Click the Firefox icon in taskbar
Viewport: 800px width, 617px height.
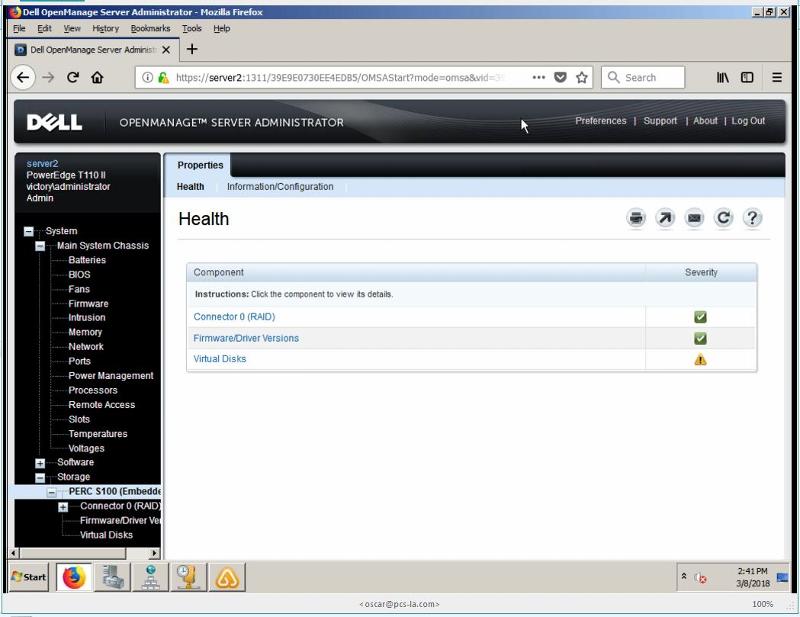coord(74,577)
